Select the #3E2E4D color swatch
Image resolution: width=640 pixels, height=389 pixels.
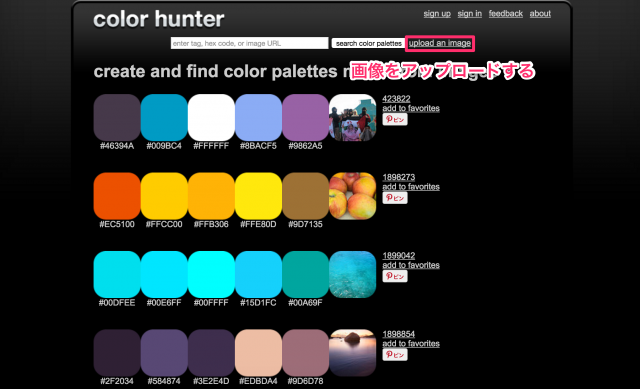click(211, 353)
